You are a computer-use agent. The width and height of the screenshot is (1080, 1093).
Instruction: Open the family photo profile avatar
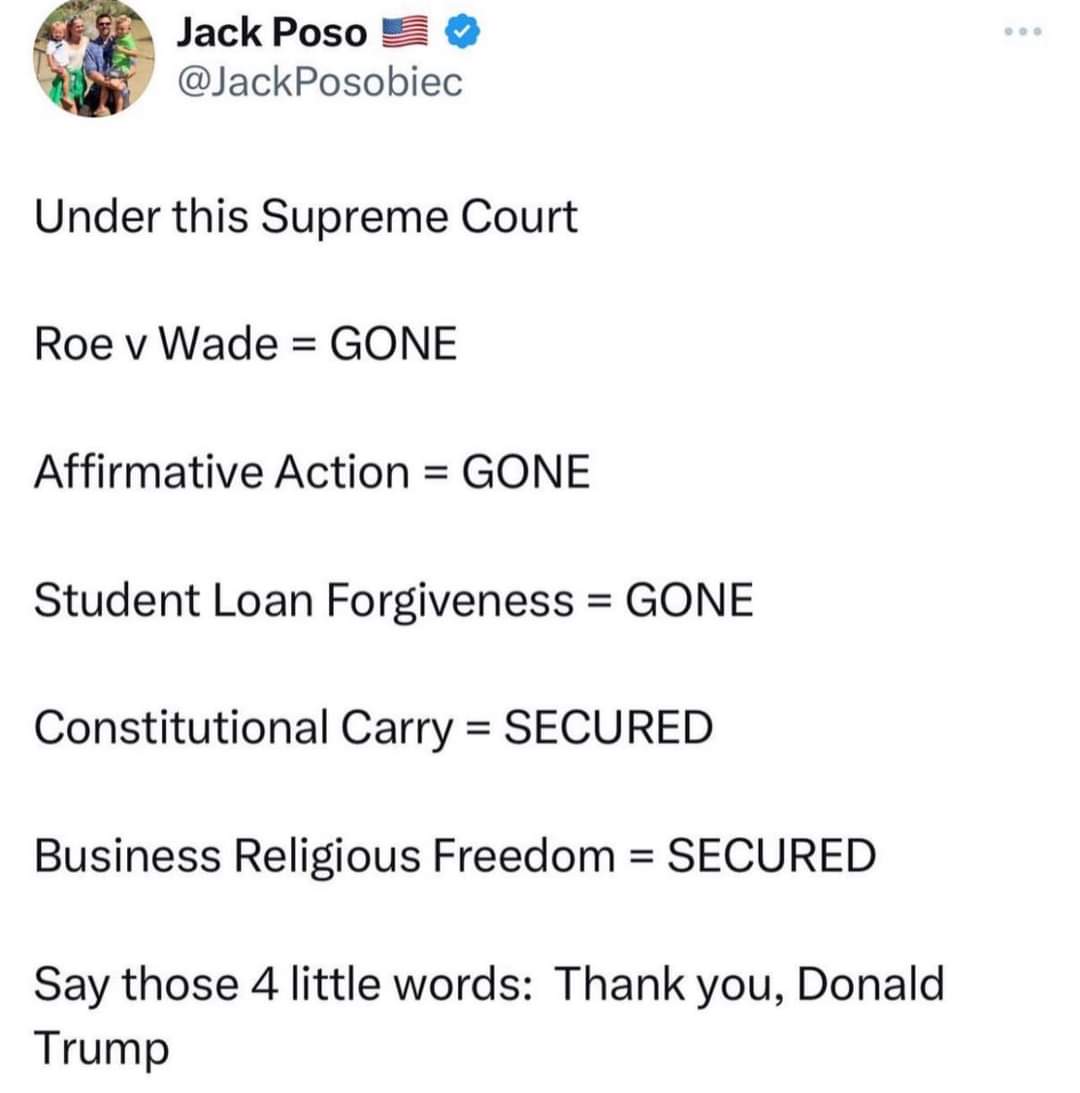(x=94, y=57)
